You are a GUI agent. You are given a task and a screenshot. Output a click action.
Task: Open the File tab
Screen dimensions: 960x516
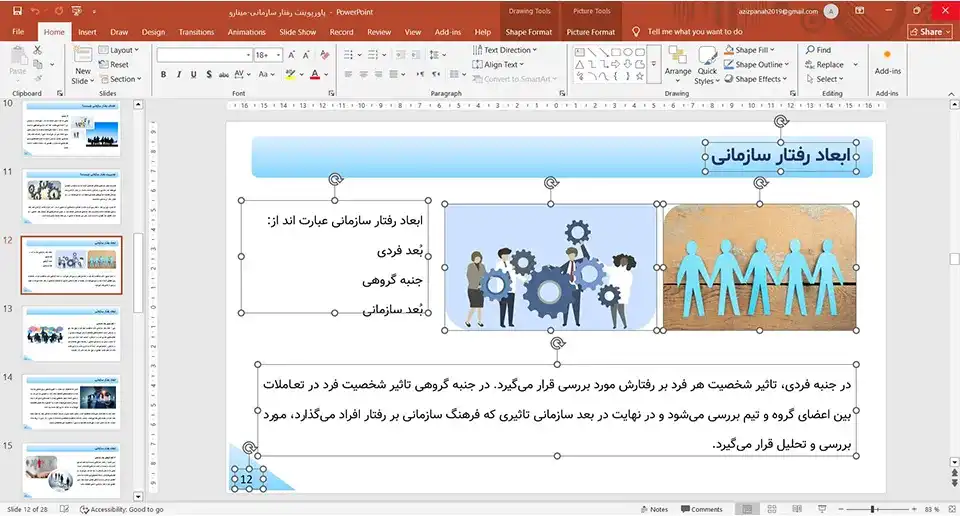pos(18,32)
